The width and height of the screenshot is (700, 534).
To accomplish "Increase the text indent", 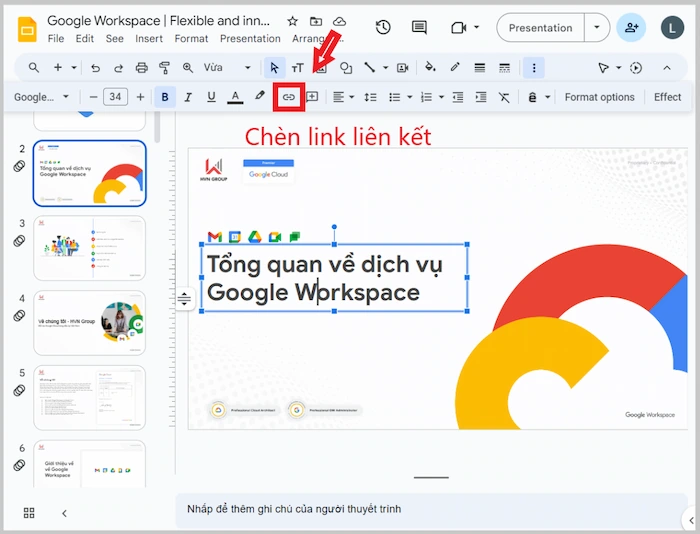I will (481, 97).
